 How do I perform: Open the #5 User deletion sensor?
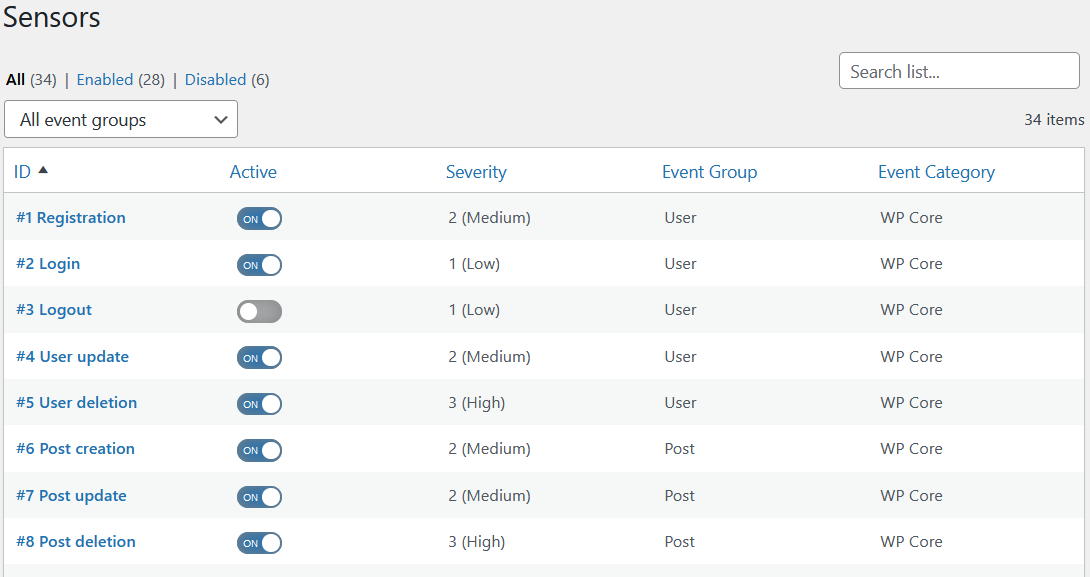coord(76,403)
